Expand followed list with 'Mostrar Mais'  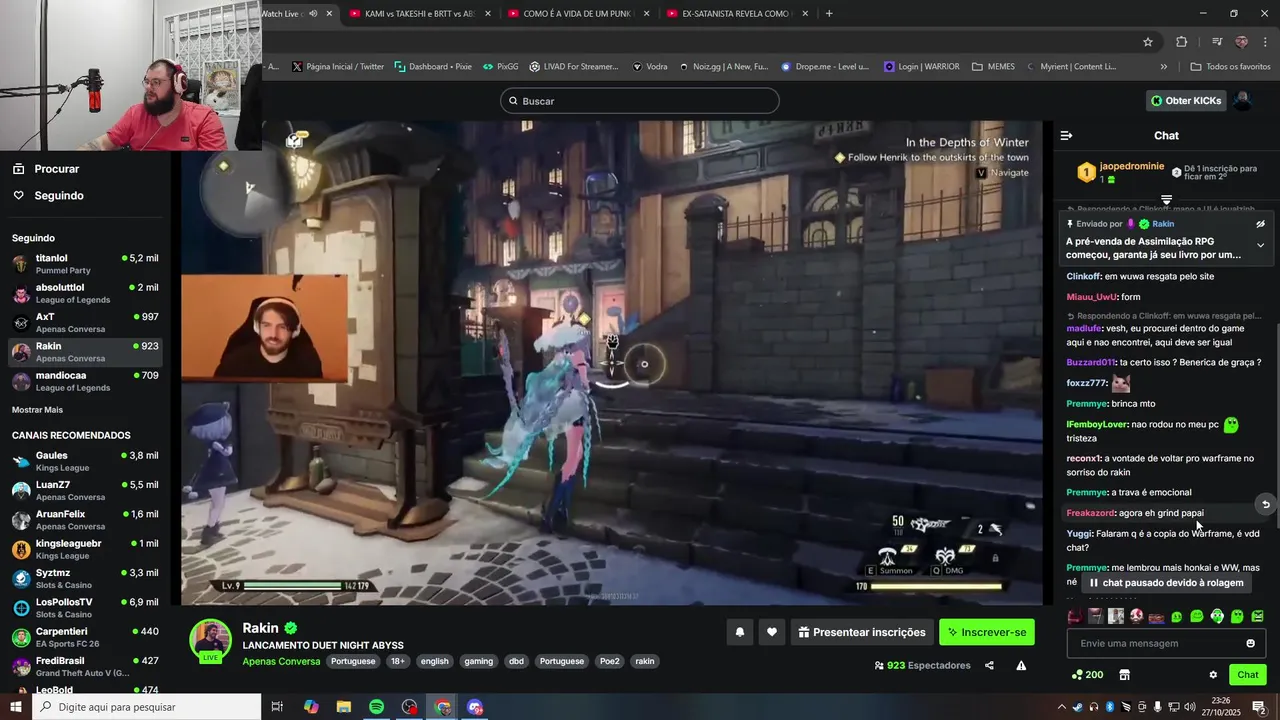37,410
